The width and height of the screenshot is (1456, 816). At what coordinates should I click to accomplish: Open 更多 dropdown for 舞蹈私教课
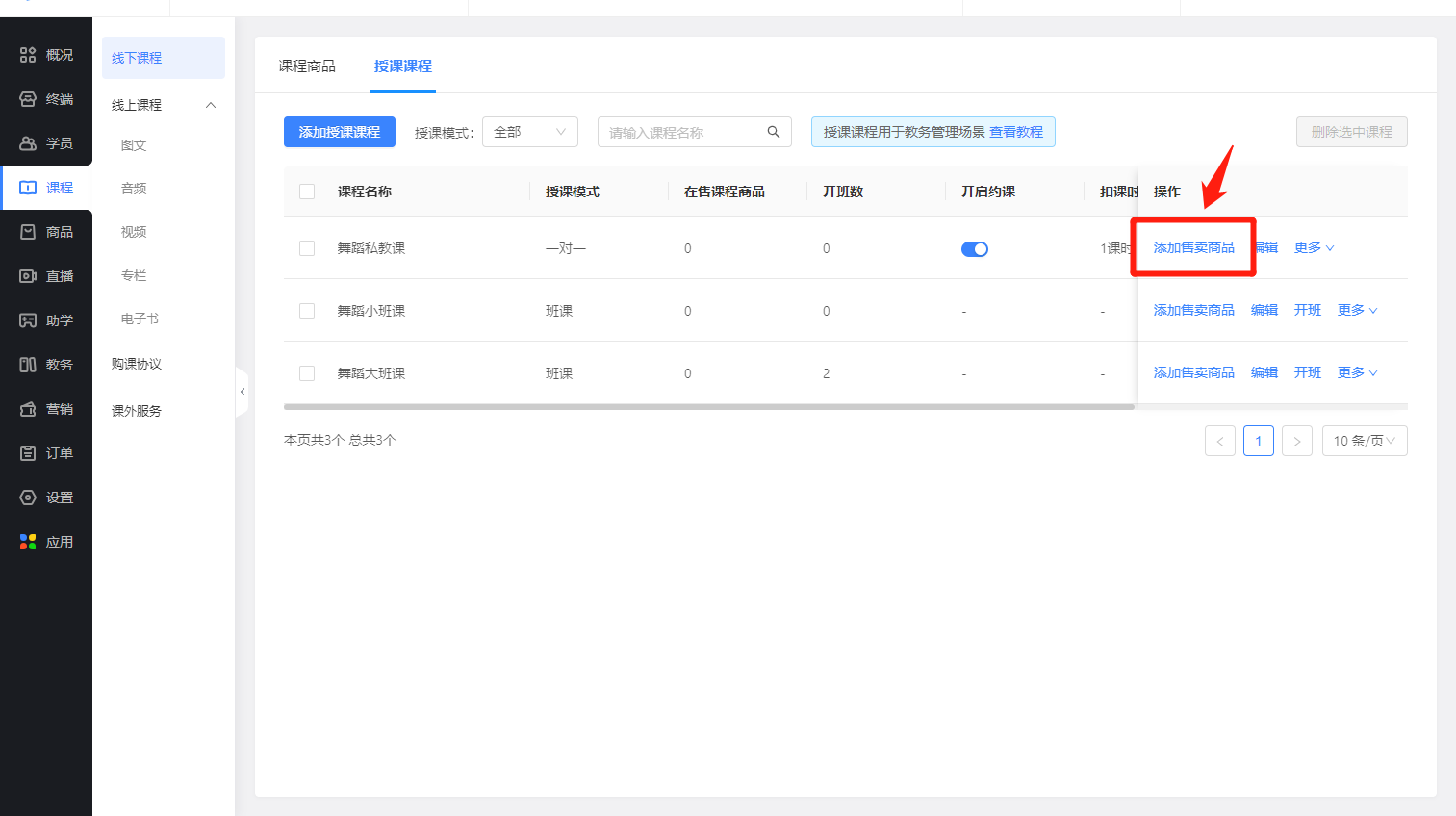click(1314, 247)
